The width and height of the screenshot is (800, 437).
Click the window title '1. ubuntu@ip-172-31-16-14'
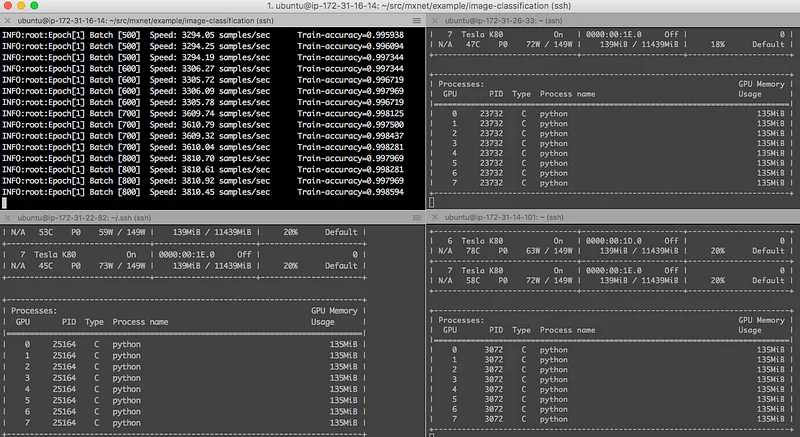(x=419, y=6)
